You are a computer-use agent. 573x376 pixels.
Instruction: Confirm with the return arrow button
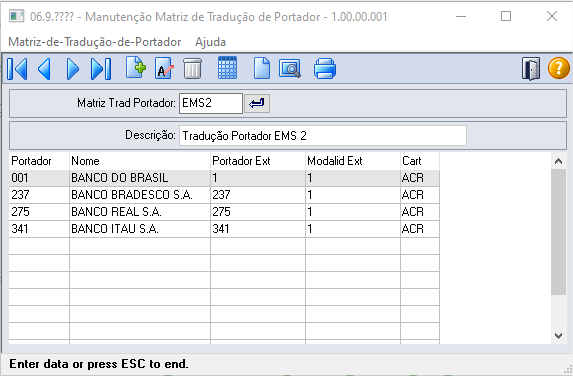pos(257,103)
